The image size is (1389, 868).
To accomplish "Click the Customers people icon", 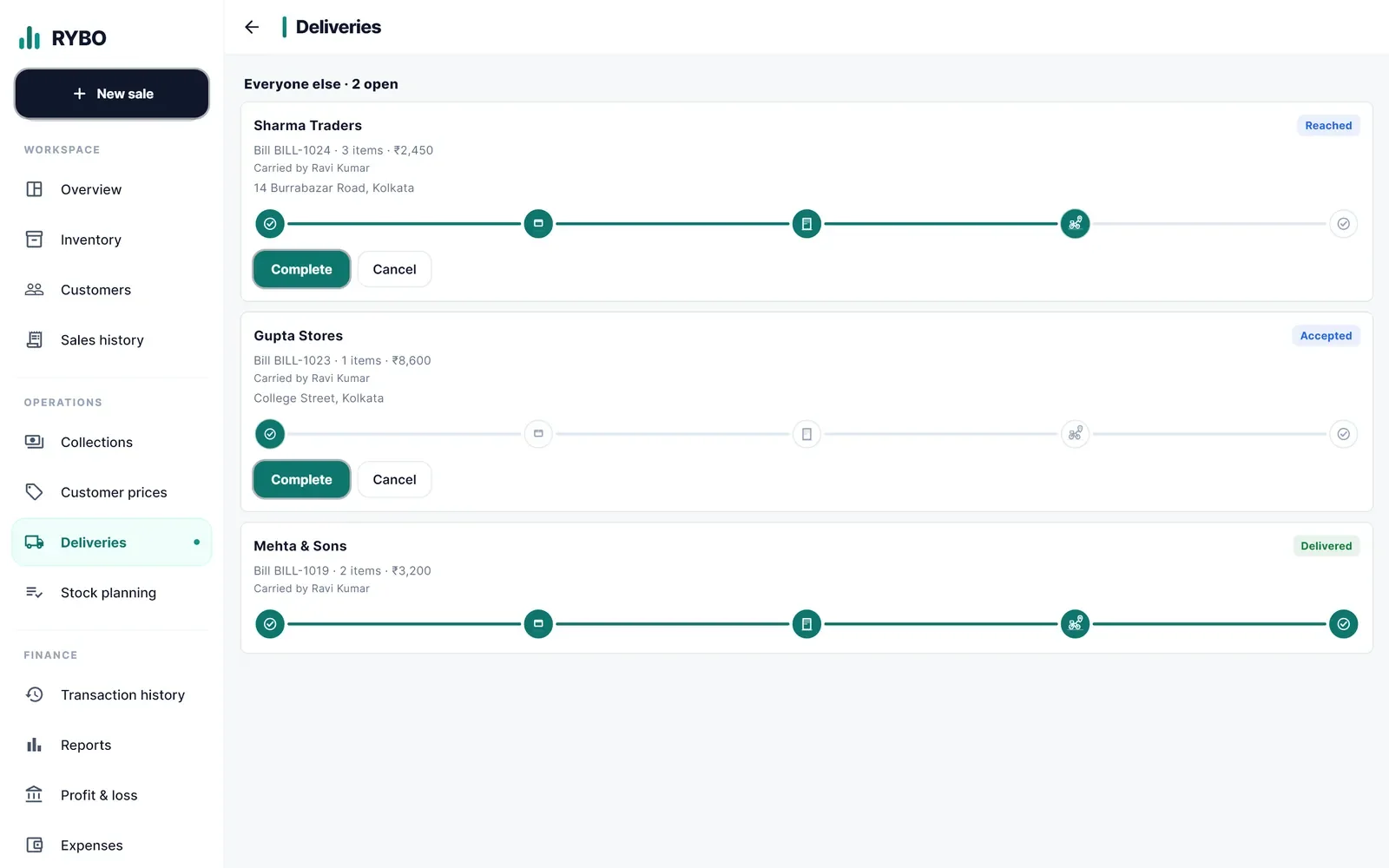I will (x=35, y=290).
